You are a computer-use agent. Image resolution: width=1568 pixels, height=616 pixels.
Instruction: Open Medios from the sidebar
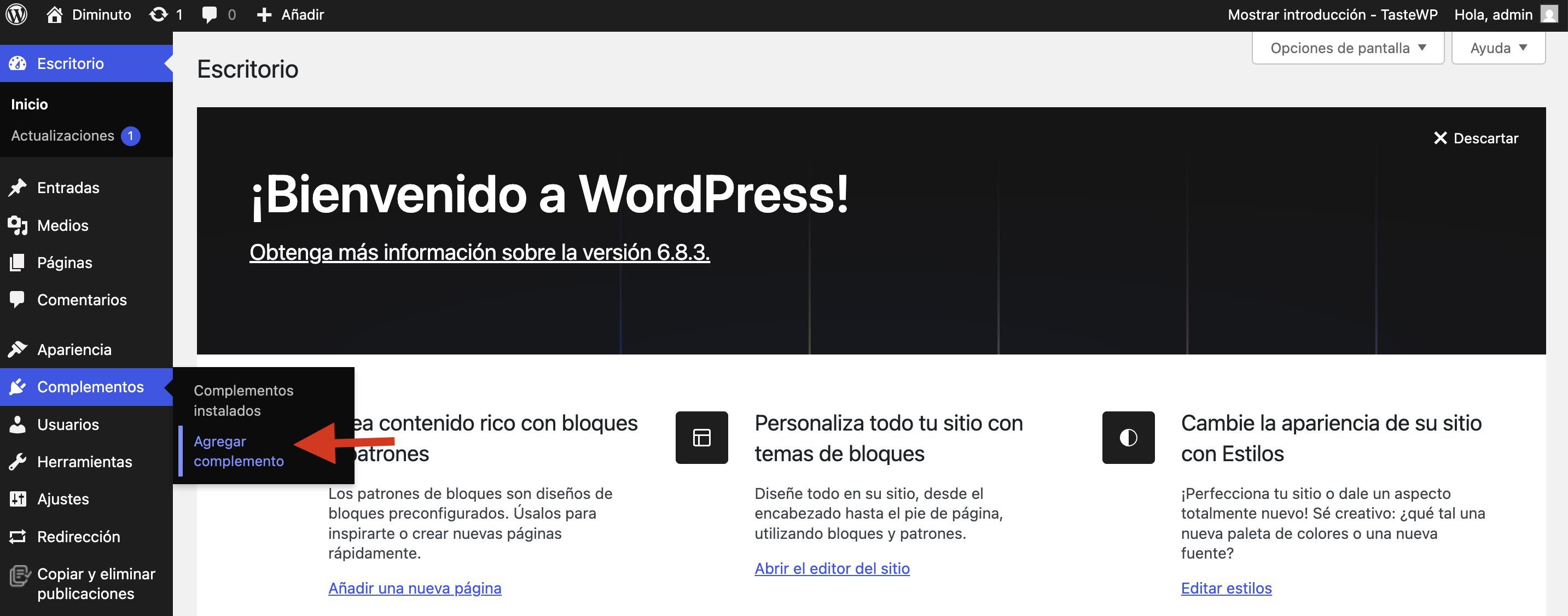63,225
